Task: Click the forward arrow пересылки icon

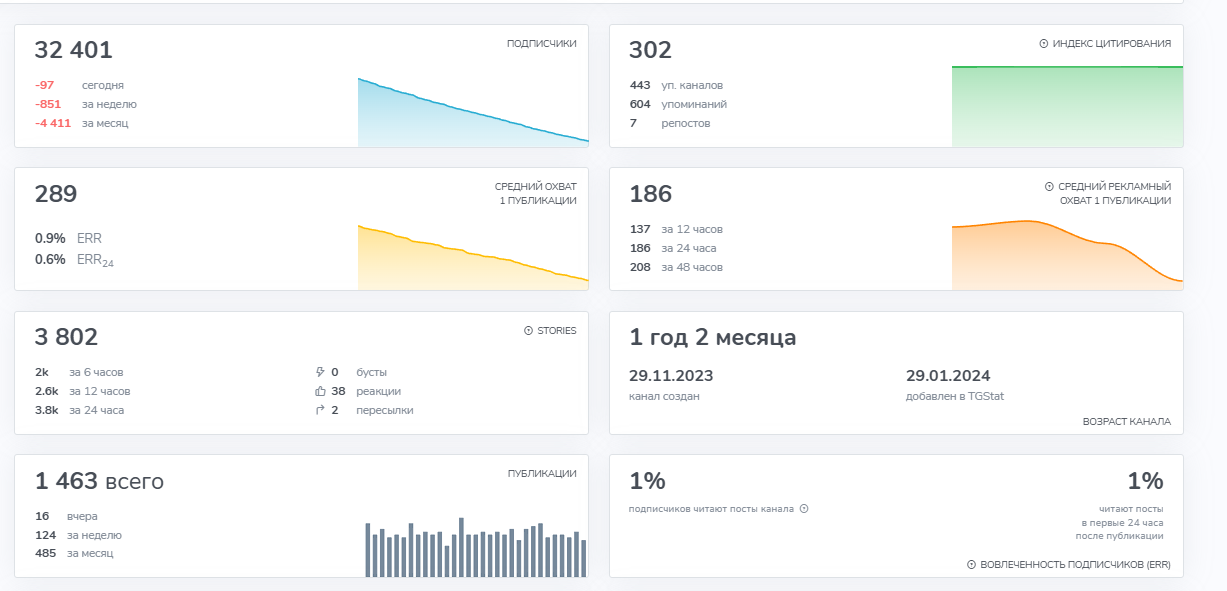Action: [320, 410]
